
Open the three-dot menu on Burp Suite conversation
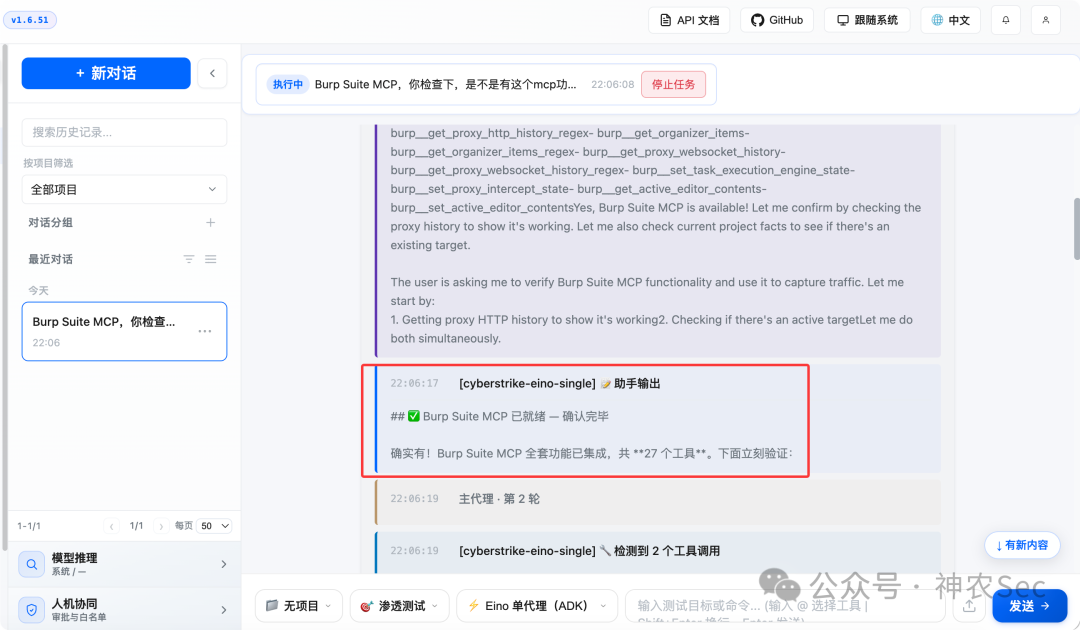[205, 331]
